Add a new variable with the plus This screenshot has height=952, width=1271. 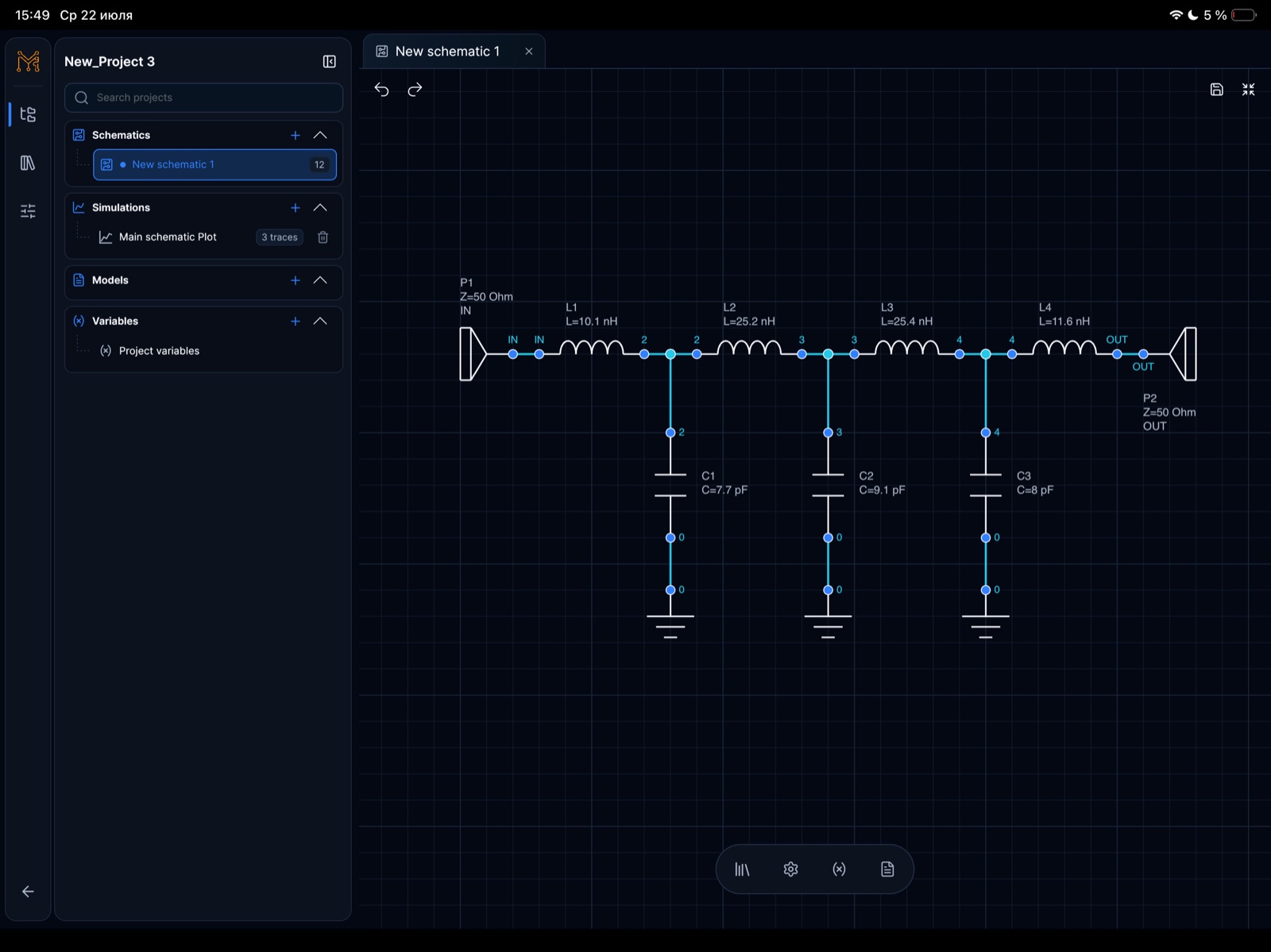click(x=296, y=322)
